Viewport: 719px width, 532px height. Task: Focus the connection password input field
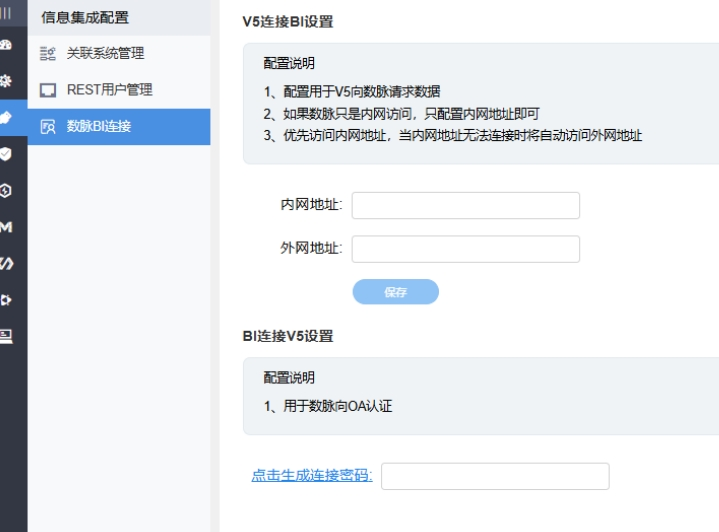(495, 476)
